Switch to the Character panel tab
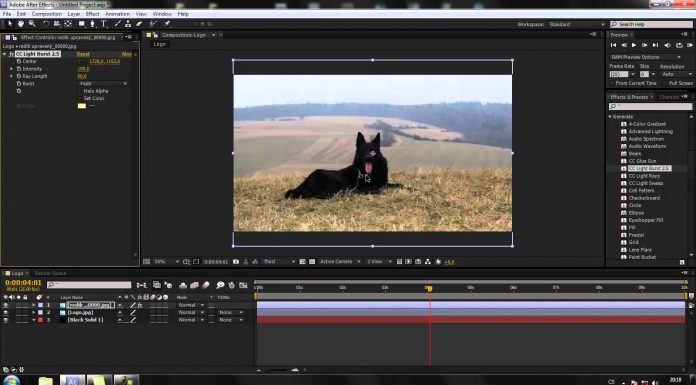The width and height of the screenshot is (696, 385). (669, 97)
